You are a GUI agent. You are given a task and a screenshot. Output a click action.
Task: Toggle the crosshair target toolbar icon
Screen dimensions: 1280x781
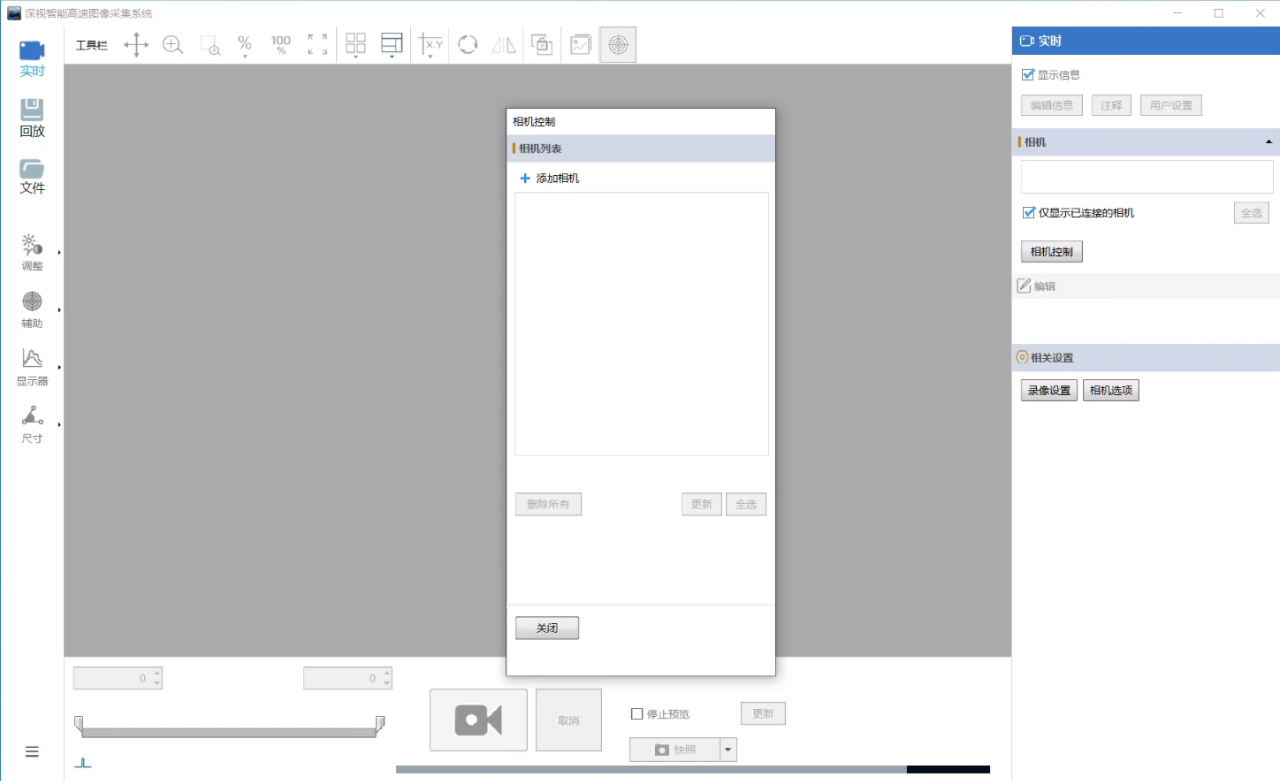[x=618, y=45]
